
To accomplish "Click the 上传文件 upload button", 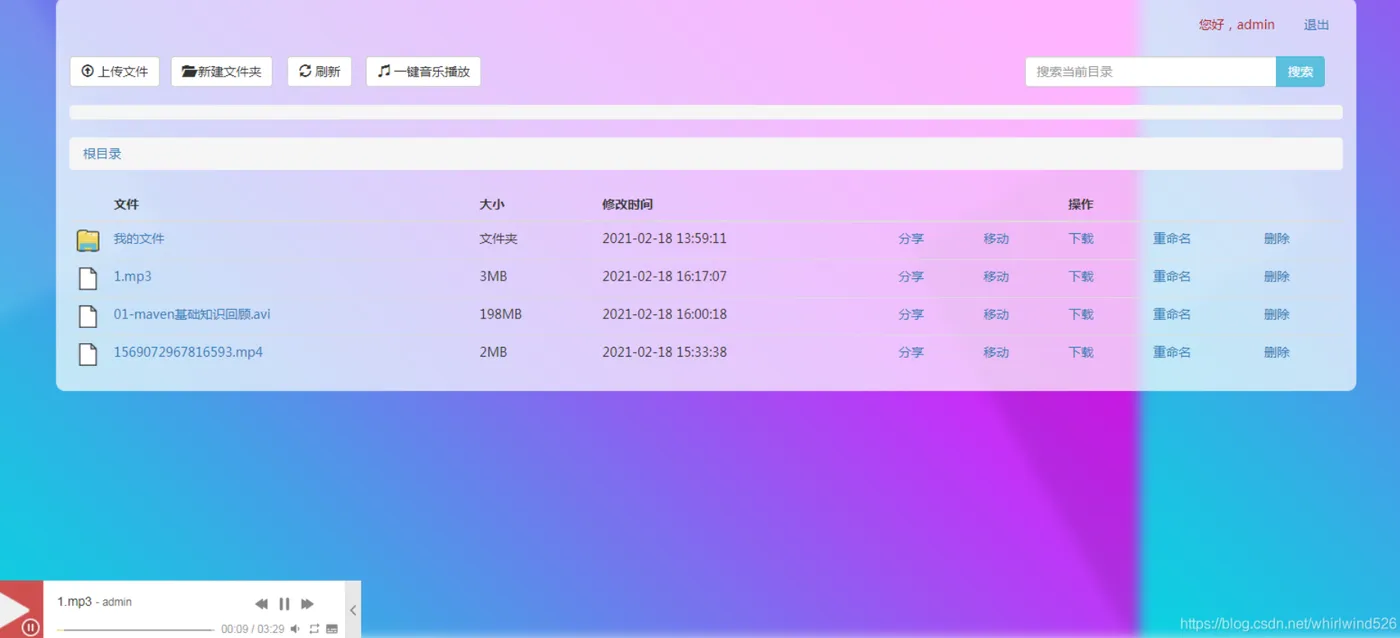I will point(115,72).
